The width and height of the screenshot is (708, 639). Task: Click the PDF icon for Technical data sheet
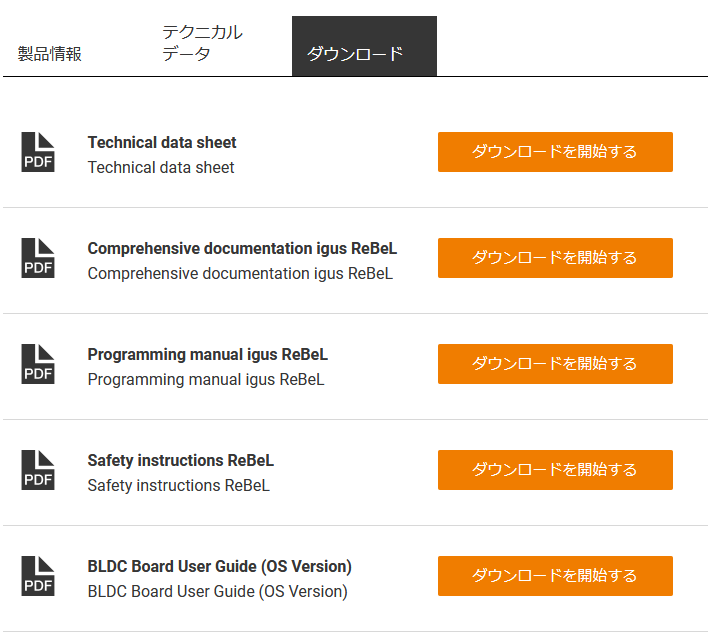38,152
